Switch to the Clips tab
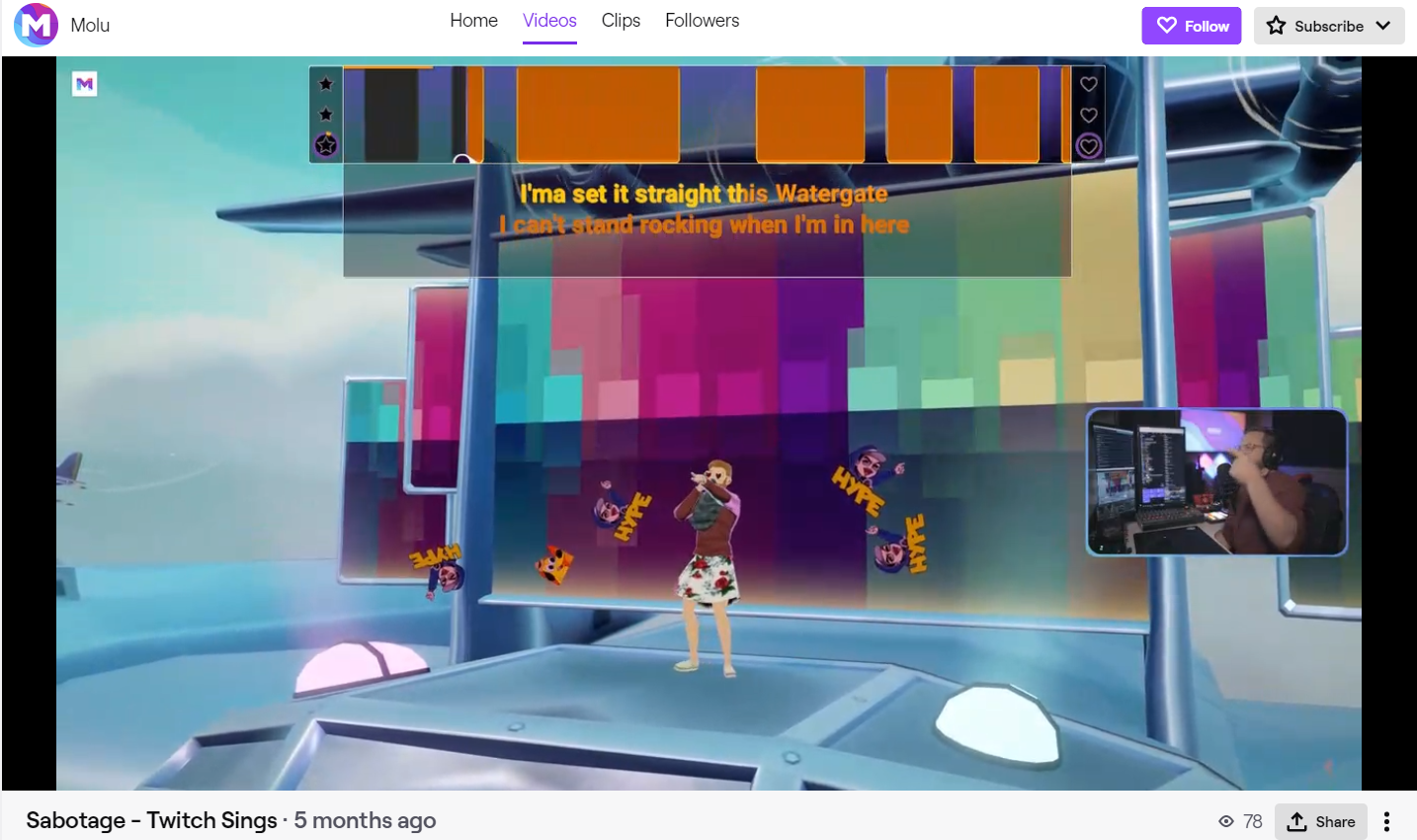 (x=621, y=21)
